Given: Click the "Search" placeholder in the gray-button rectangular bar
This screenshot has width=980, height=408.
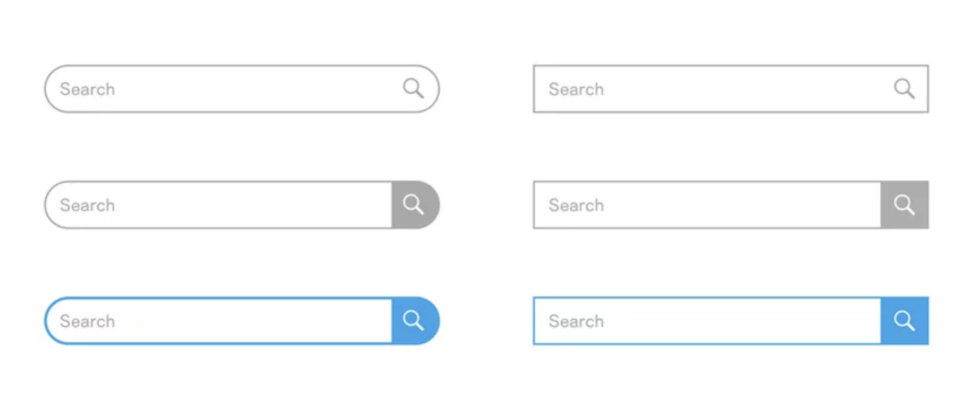Looking at the screenshot, I should pos(576,205).
